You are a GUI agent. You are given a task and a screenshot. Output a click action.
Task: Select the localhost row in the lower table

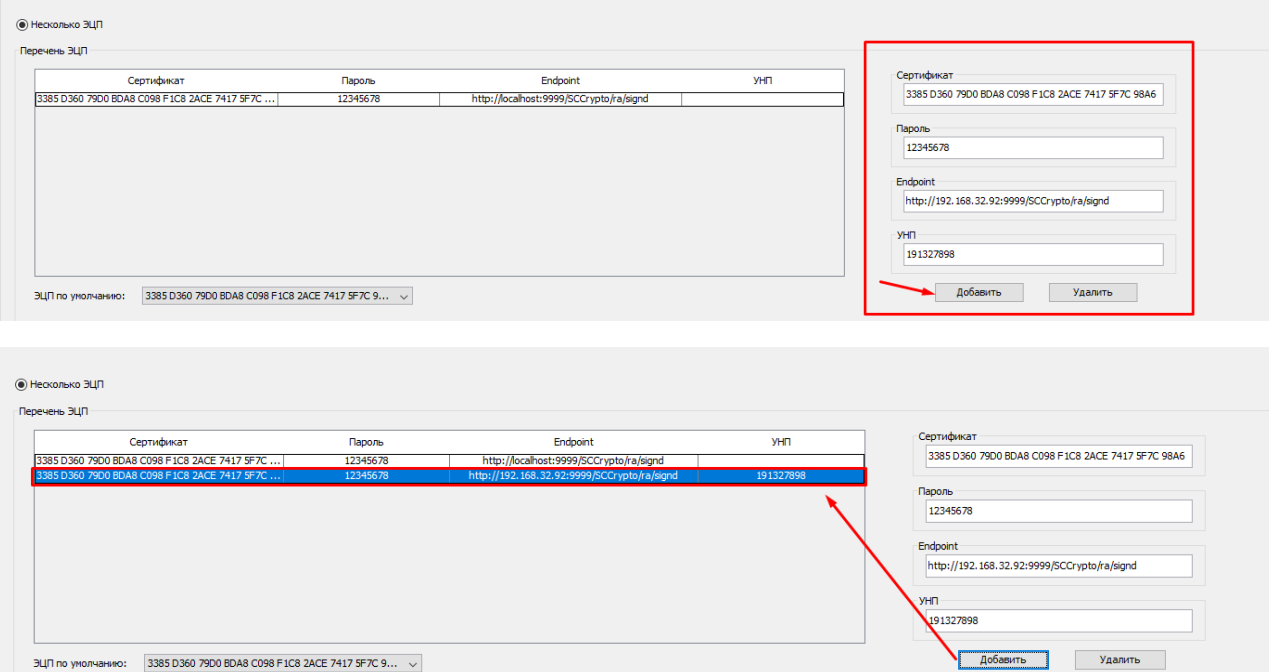(449, 460)
